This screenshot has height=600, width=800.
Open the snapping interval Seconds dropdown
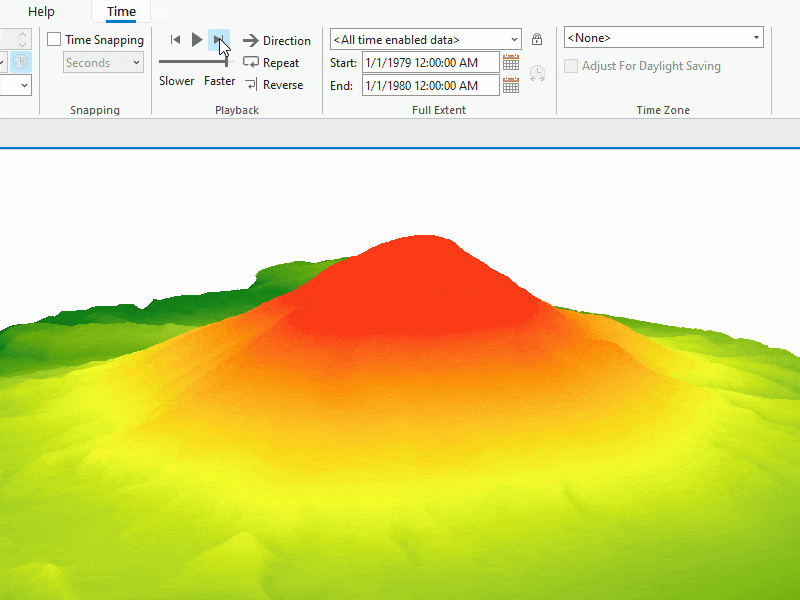[x=103, y=62]
